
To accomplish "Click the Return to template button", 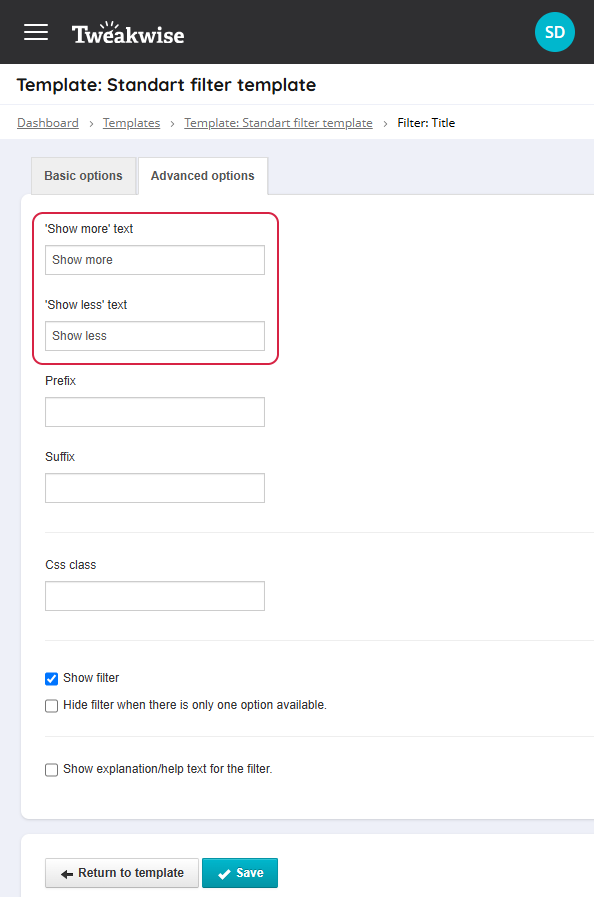I will (x=122, y=873).
